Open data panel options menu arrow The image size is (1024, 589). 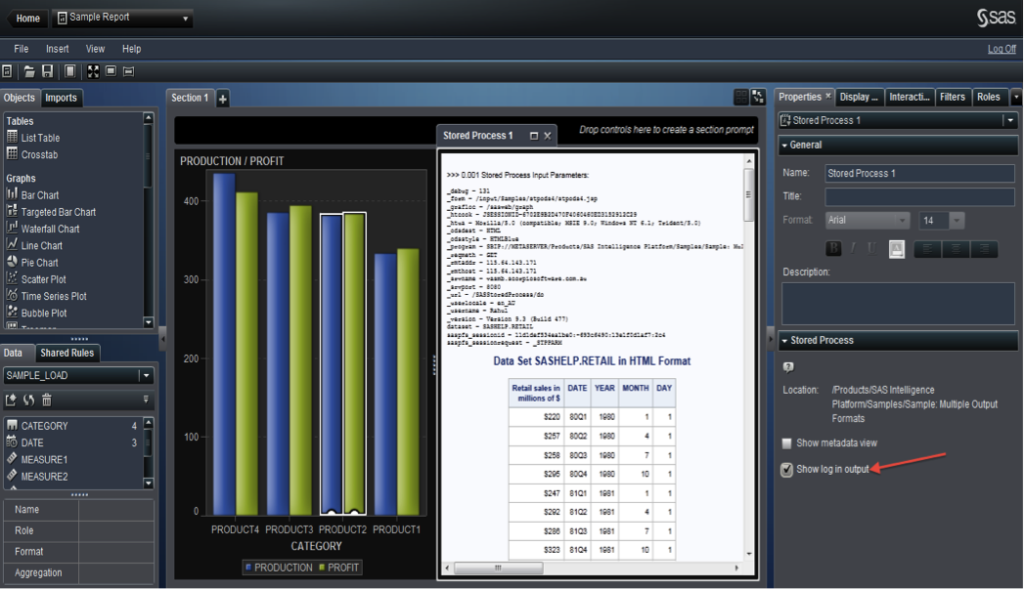click(146, 399)
